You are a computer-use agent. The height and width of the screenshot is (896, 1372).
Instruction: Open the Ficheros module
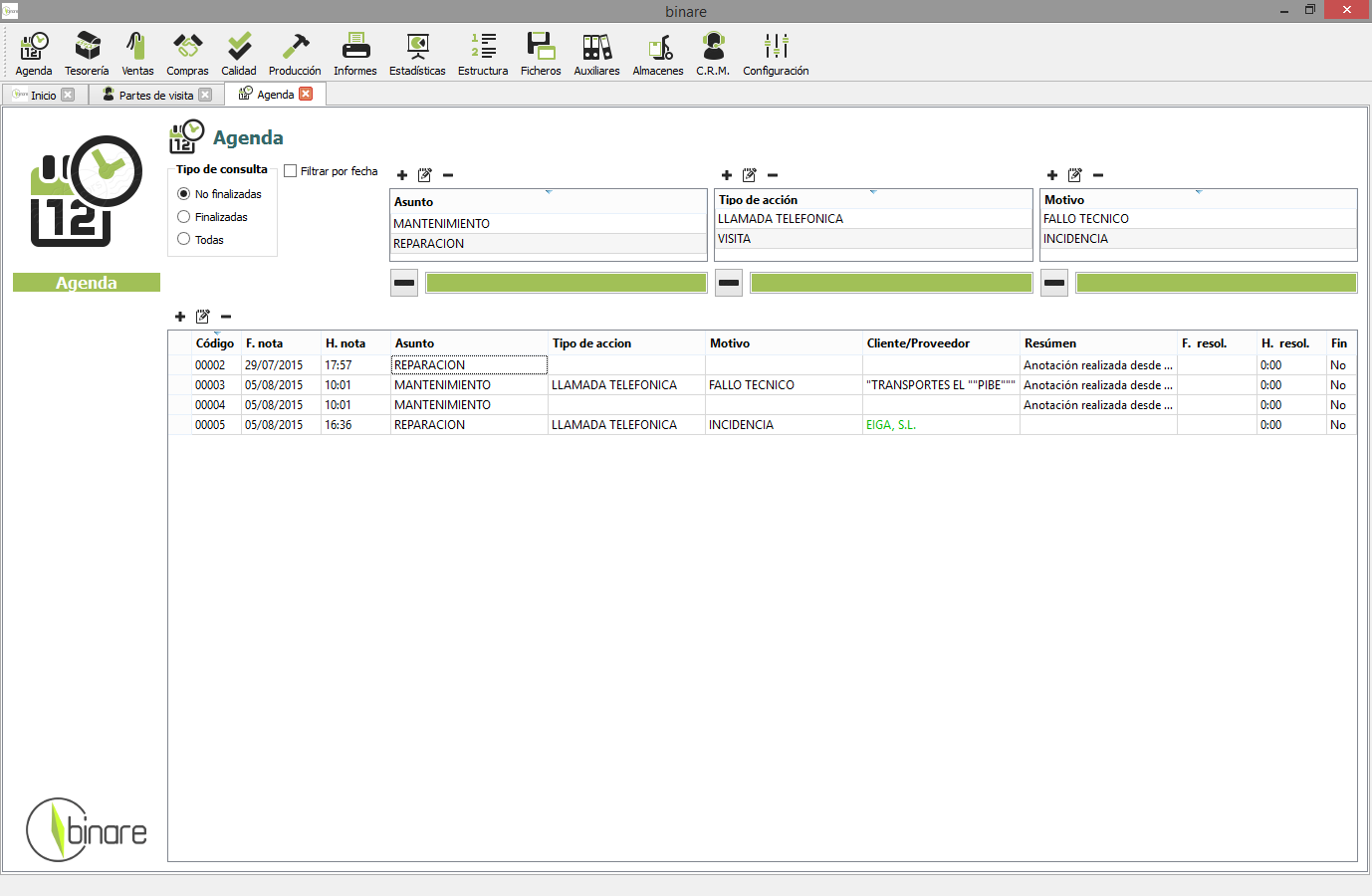541,54
